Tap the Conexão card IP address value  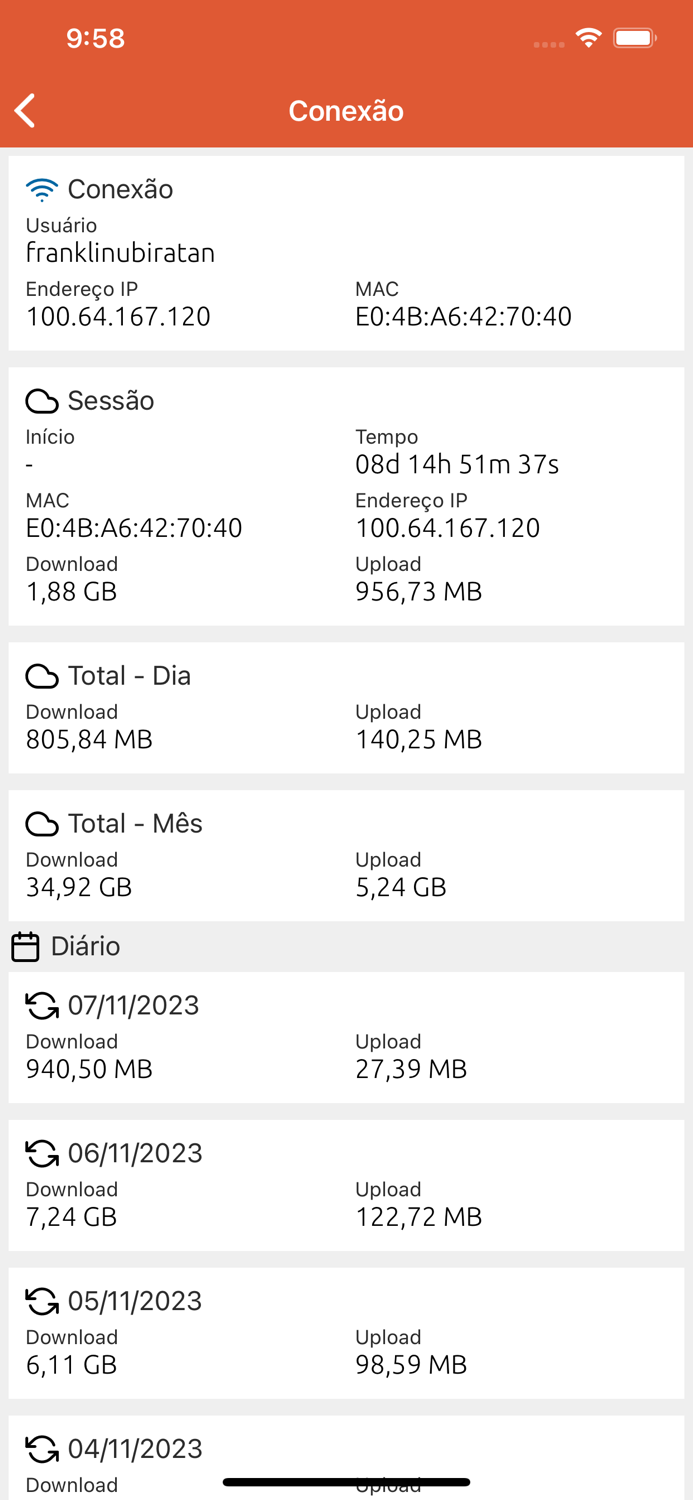(x=118, y=317)
